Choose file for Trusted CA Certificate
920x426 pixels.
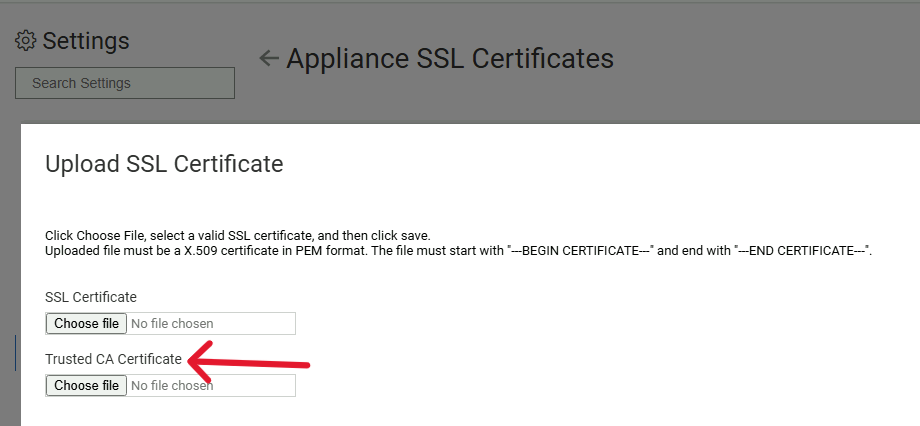pyautogui.click(x=86, y=385)
